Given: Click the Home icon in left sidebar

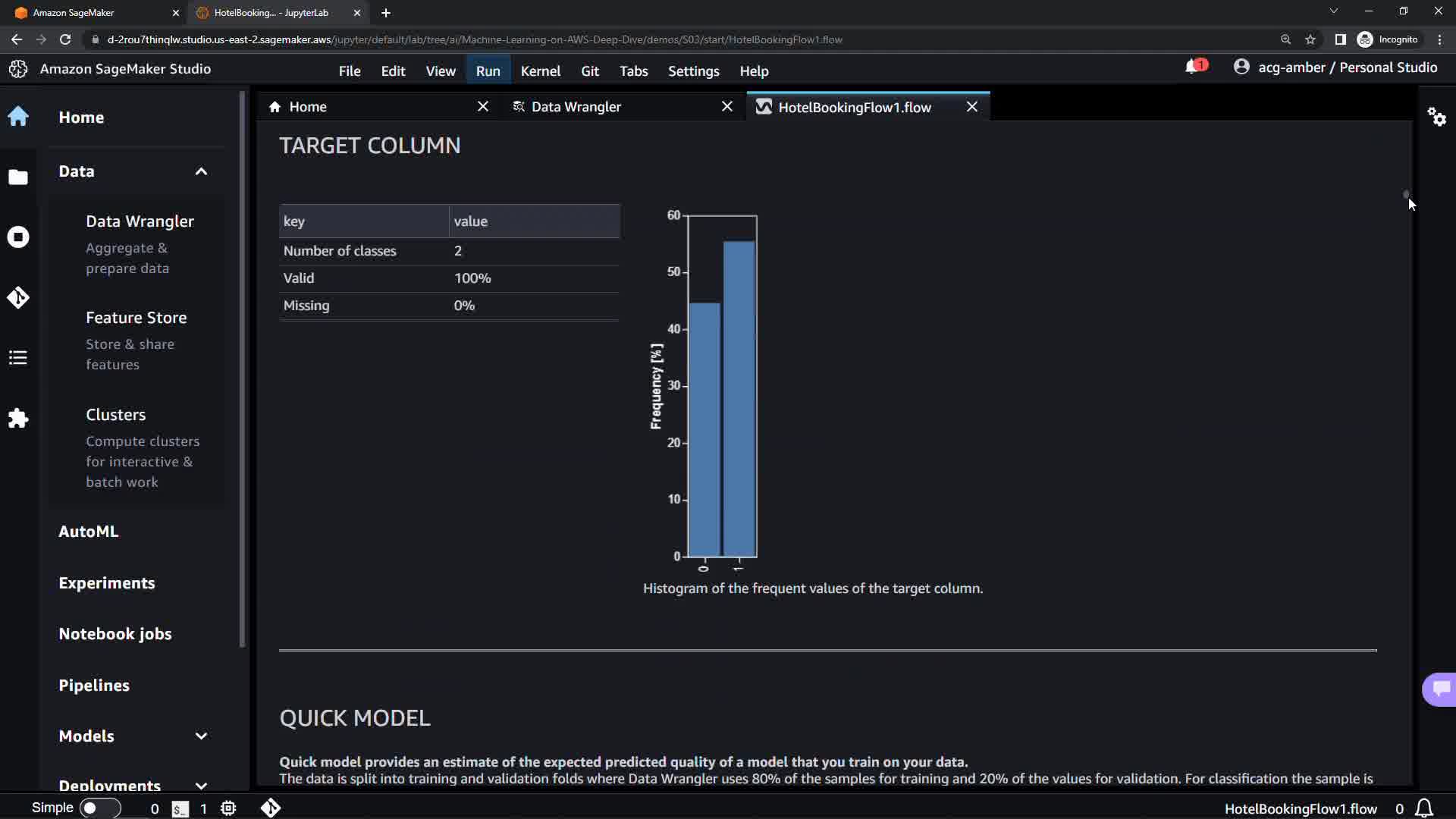Looking at the screenshot, I should [x=18, y=117].
